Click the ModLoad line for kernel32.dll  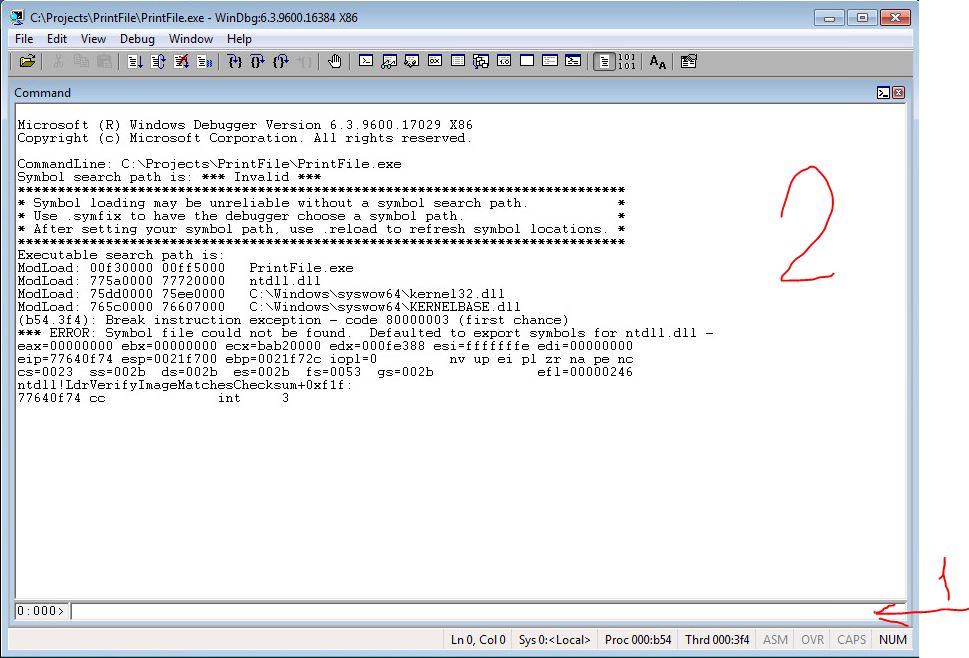click(261, 294)
